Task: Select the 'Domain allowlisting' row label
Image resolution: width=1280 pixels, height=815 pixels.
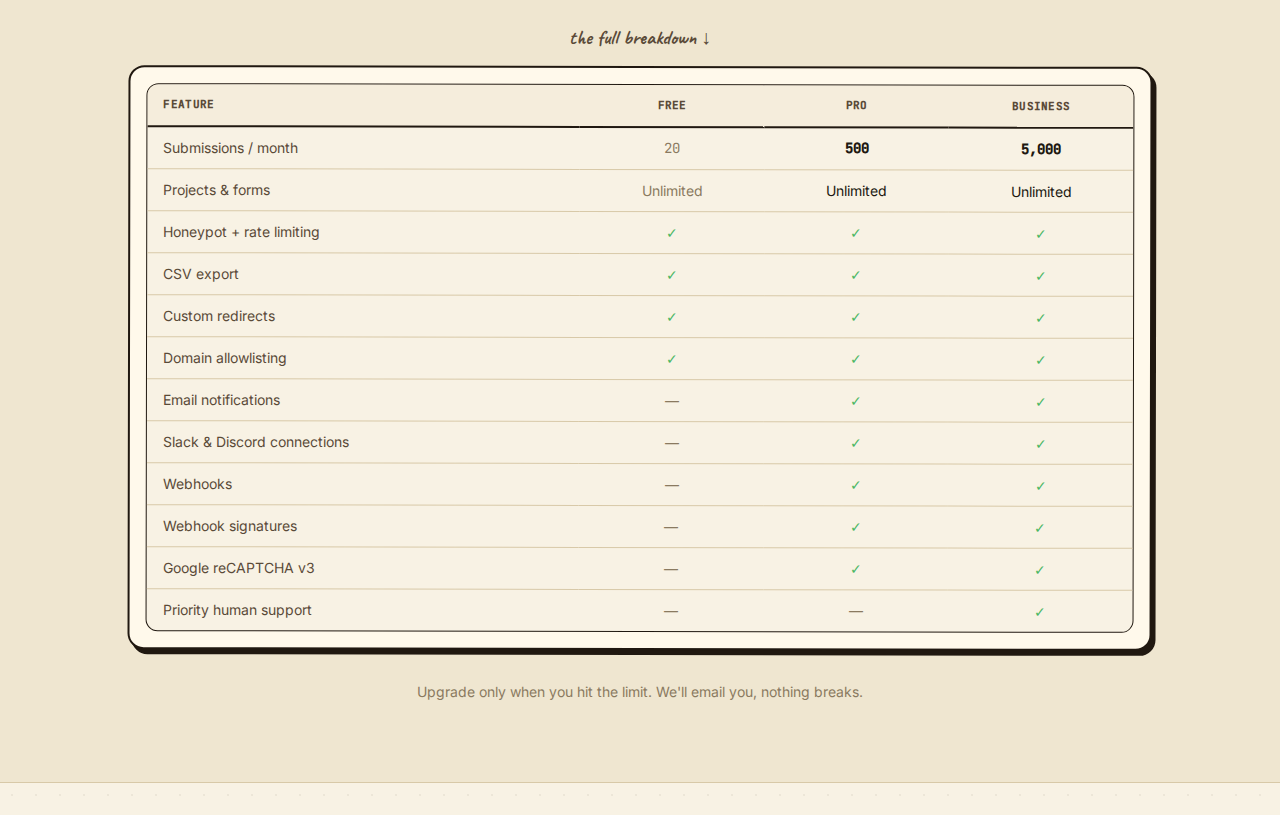Action: coord(225,358)
